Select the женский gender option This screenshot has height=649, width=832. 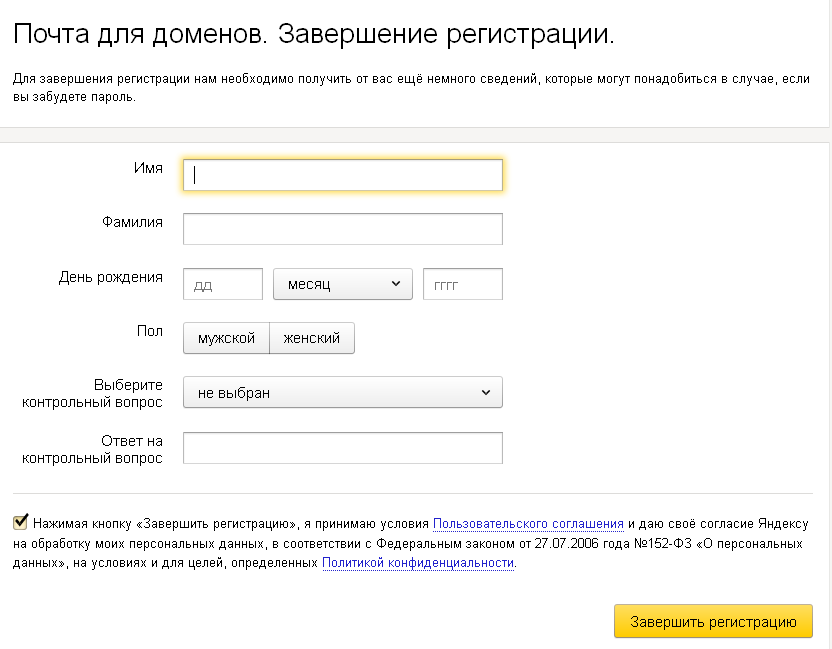click(x=314, y=337)
